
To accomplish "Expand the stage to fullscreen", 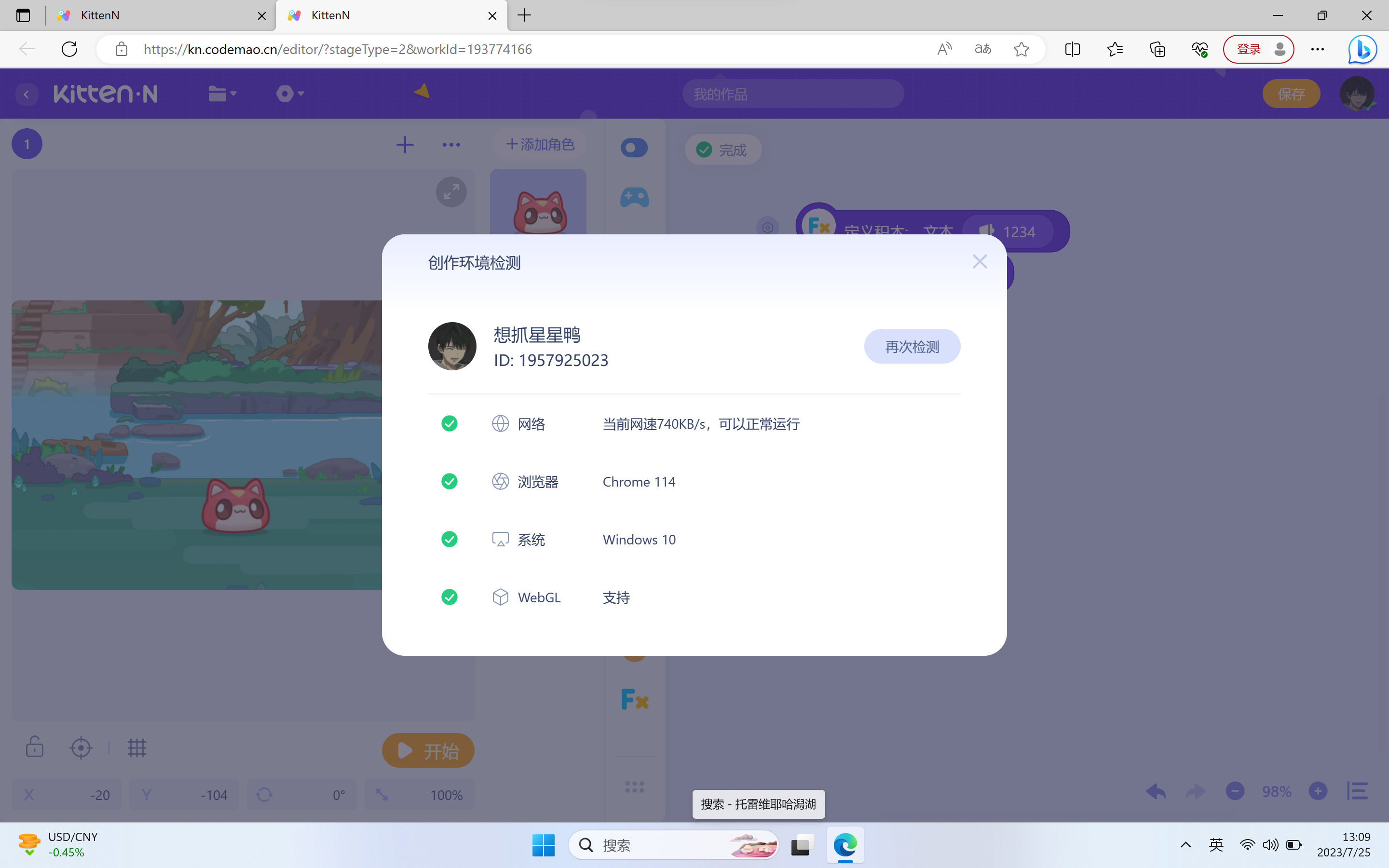I will 451,192.
